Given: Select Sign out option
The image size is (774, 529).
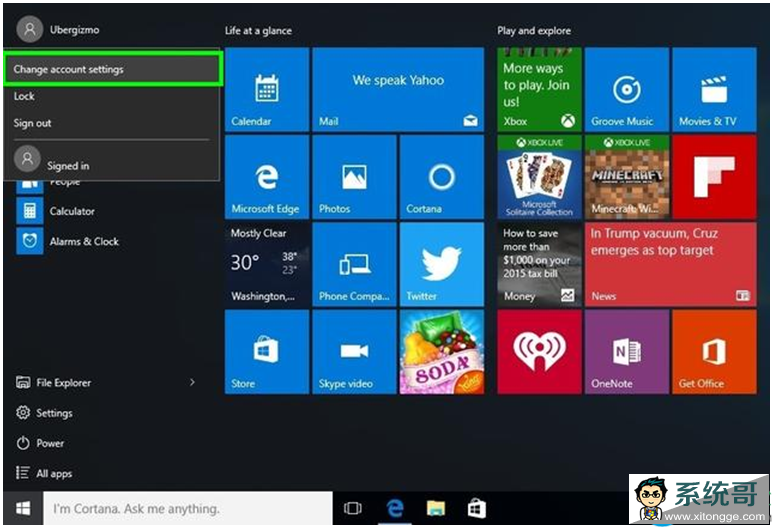Looking at the screenshot, I should [x=33, y=123].
